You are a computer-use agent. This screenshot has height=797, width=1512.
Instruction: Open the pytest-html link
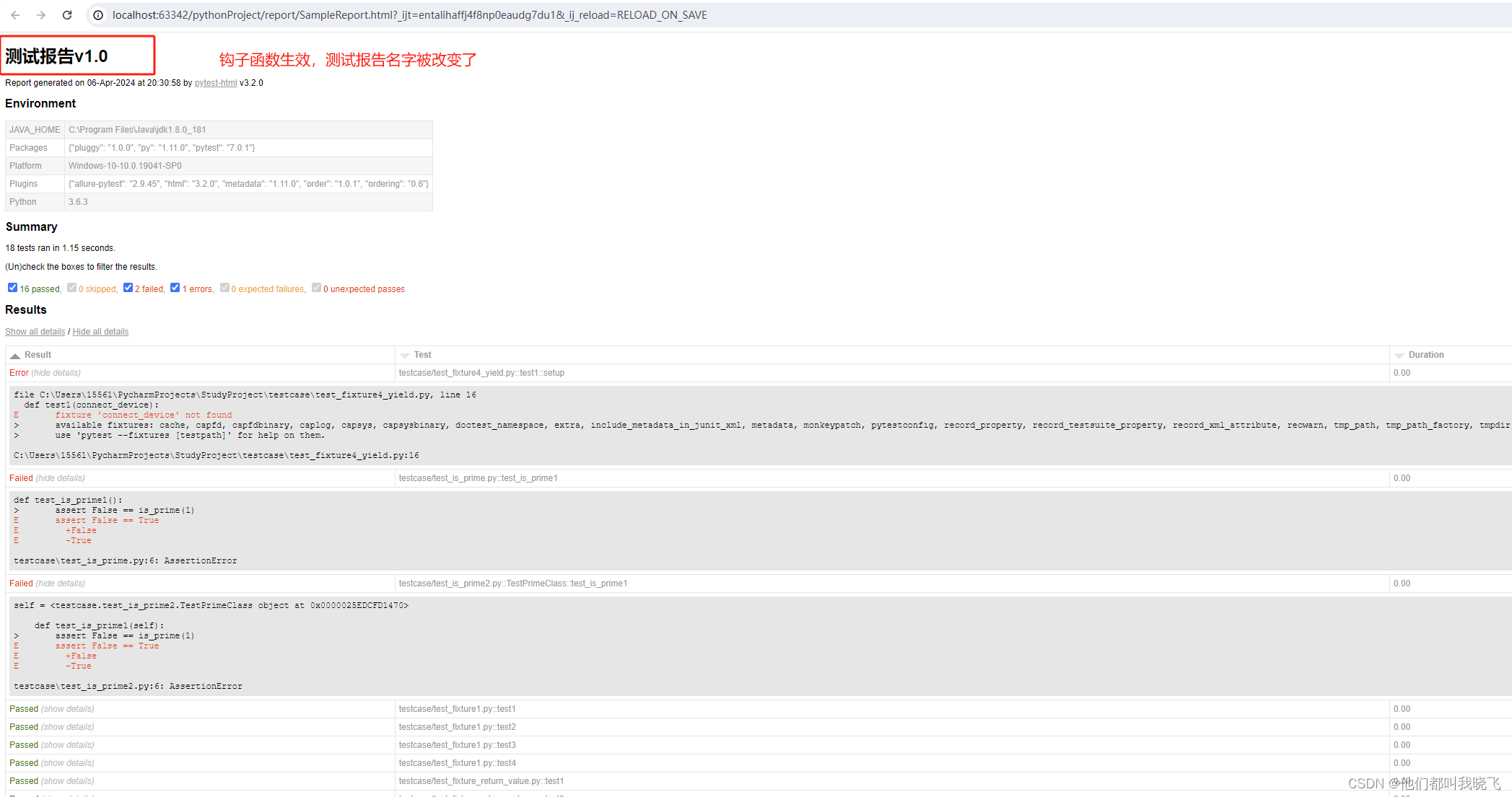[216, 83]
